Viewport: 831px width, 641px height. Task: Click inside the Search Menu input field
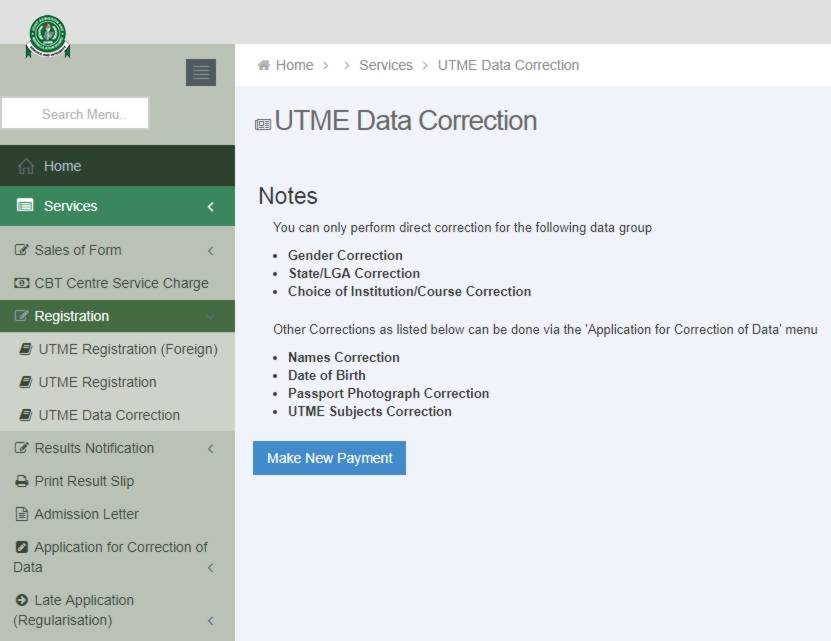75,112
